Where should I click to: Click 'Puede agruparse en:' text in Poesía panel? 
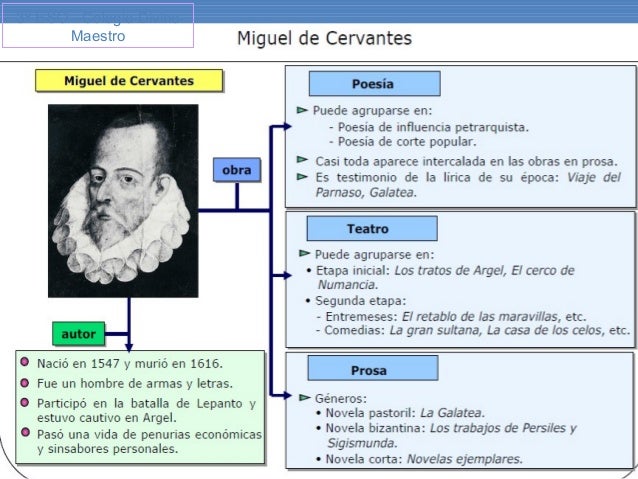click(372, 111)
